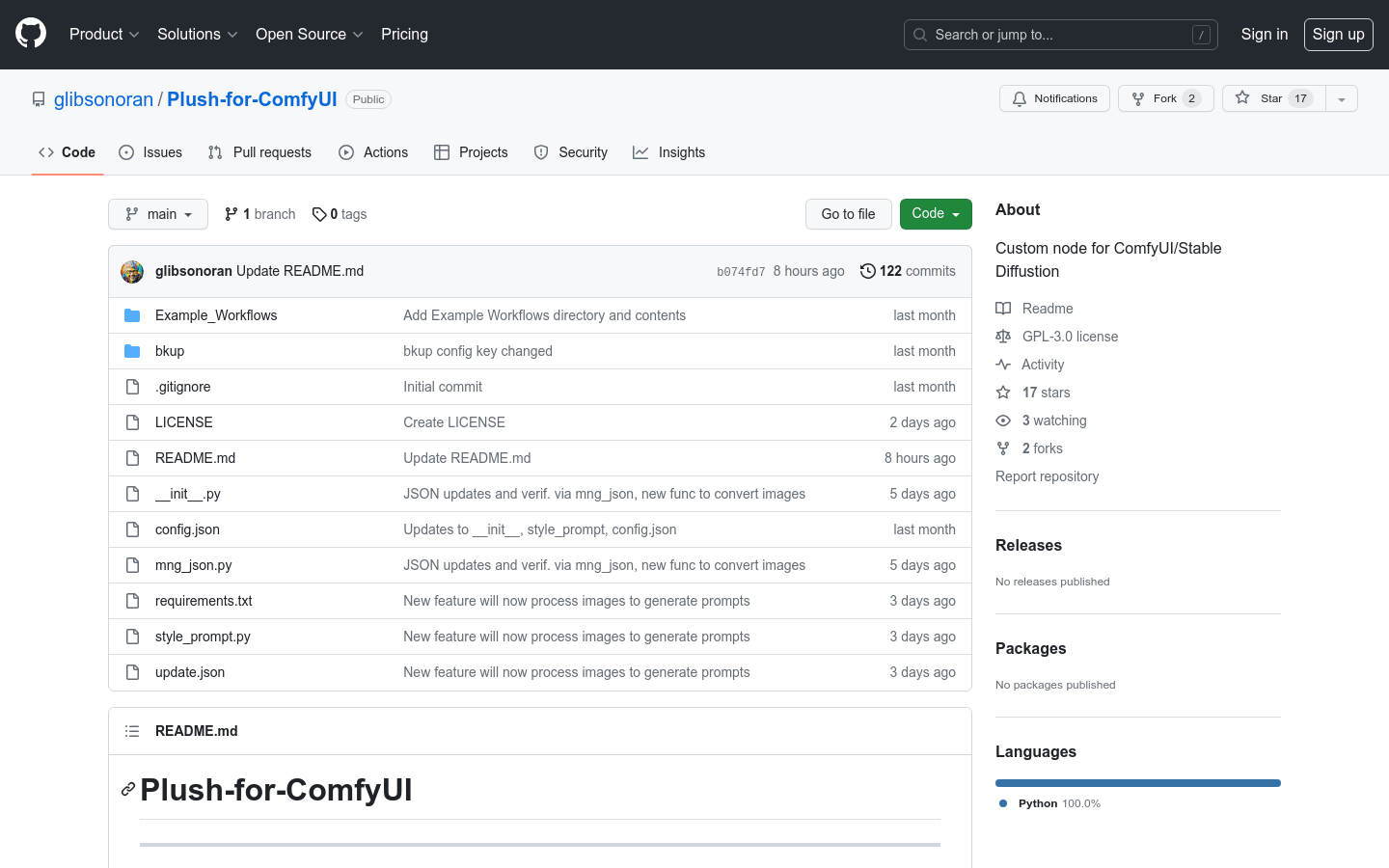Switch to the Projects tab
This screenshot has height=868, width=1389.
point(471,152)
